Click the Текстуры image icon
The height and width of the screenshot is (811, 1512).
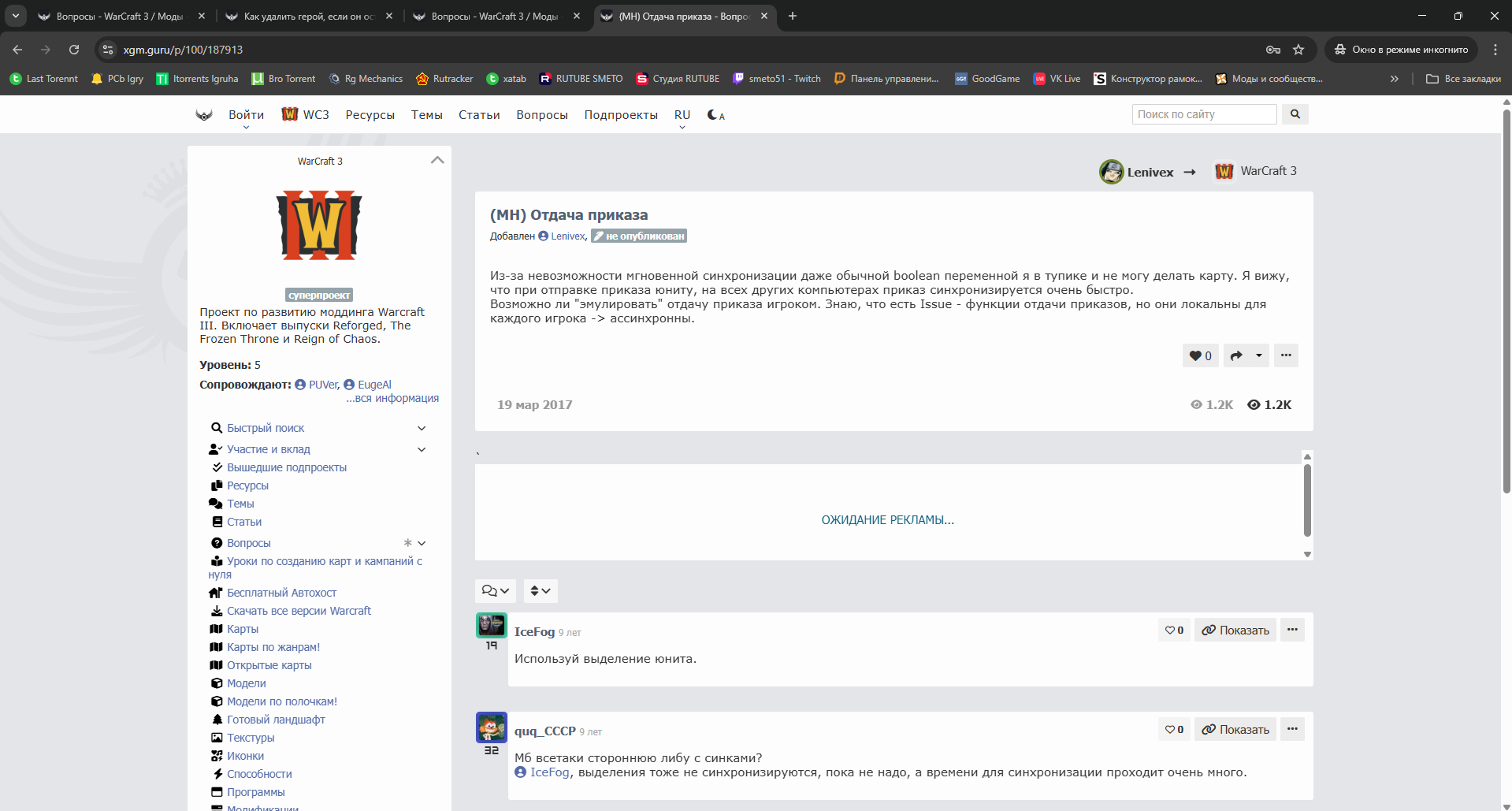217,738
